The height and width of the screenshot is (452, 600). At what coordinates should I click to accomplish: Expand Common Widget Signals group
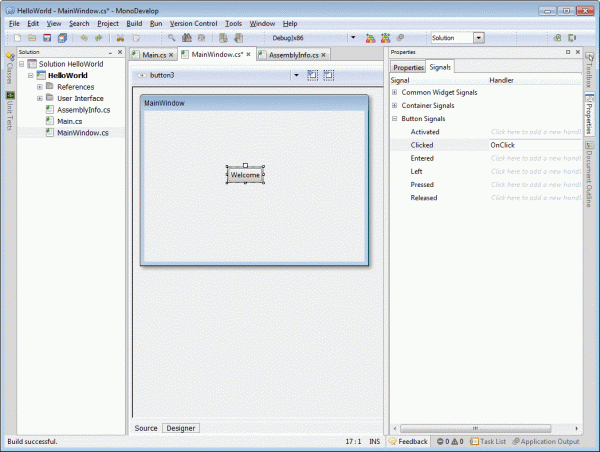click(x=395, y=92)
